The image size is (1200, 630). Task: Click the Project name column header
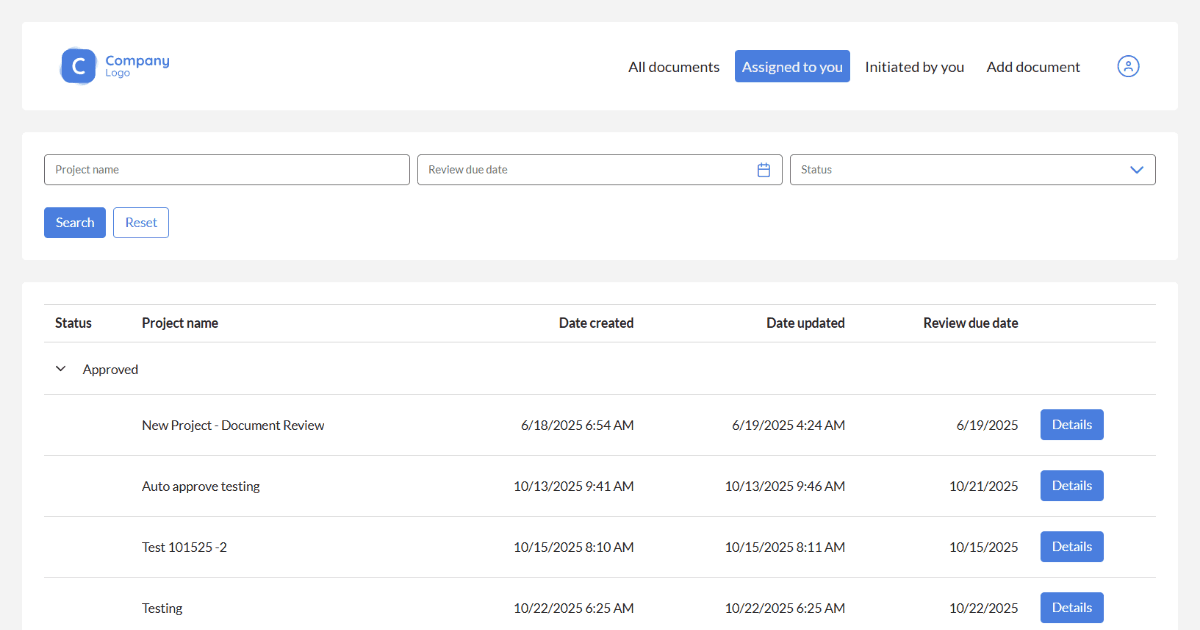pos(180,323)
